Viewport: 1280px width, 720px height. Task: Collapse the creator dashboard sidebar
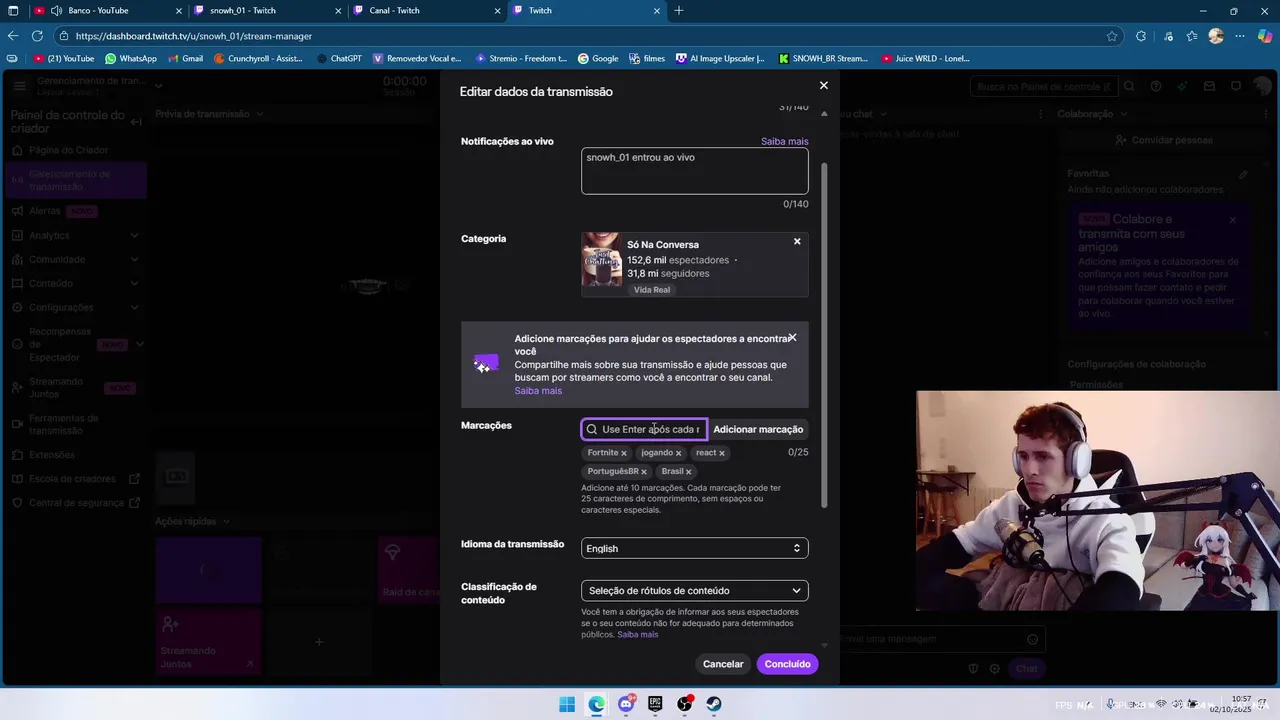tap(136, 122)
